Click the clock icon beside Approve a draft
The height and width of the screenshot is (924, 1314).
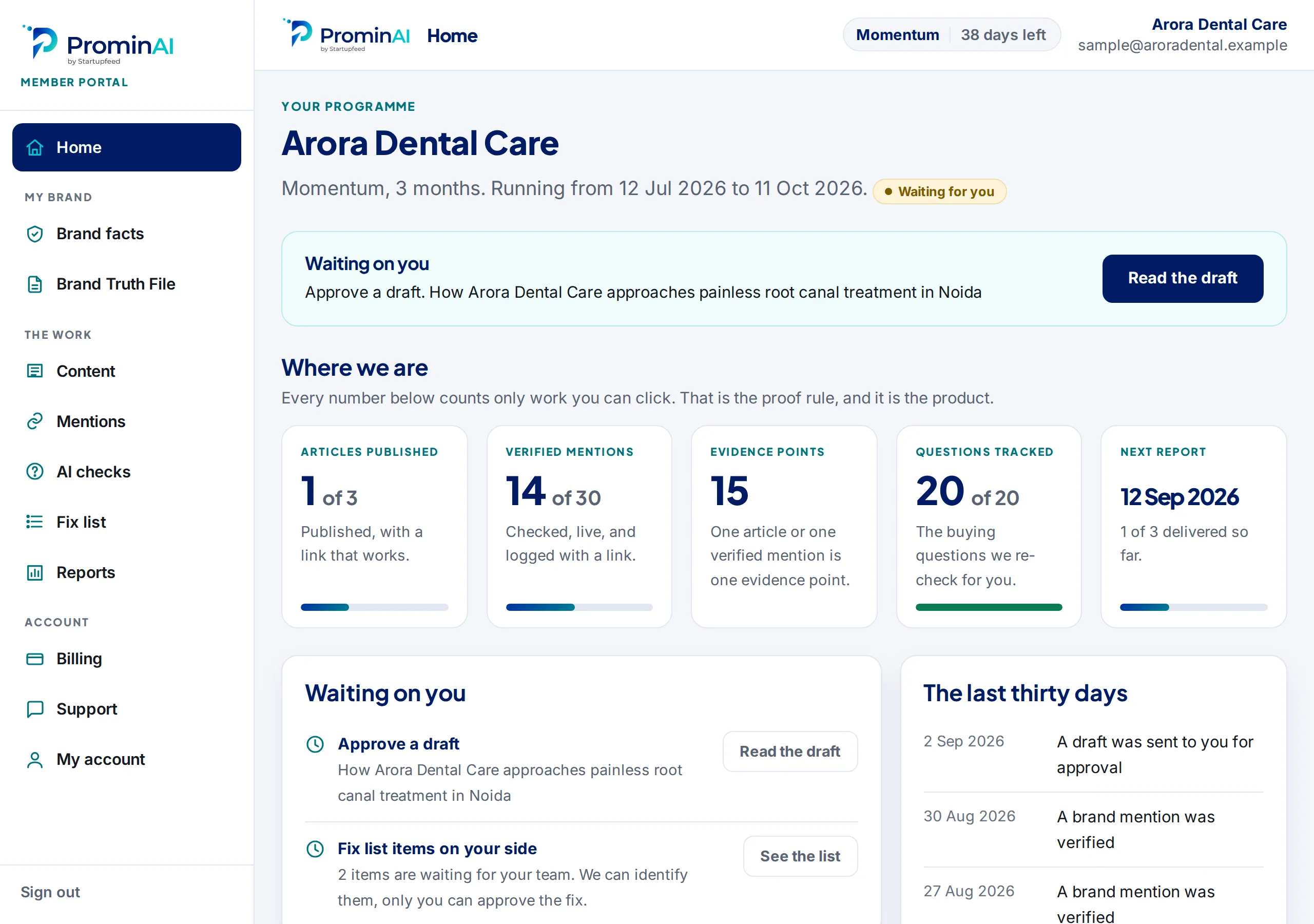[315, 744]
